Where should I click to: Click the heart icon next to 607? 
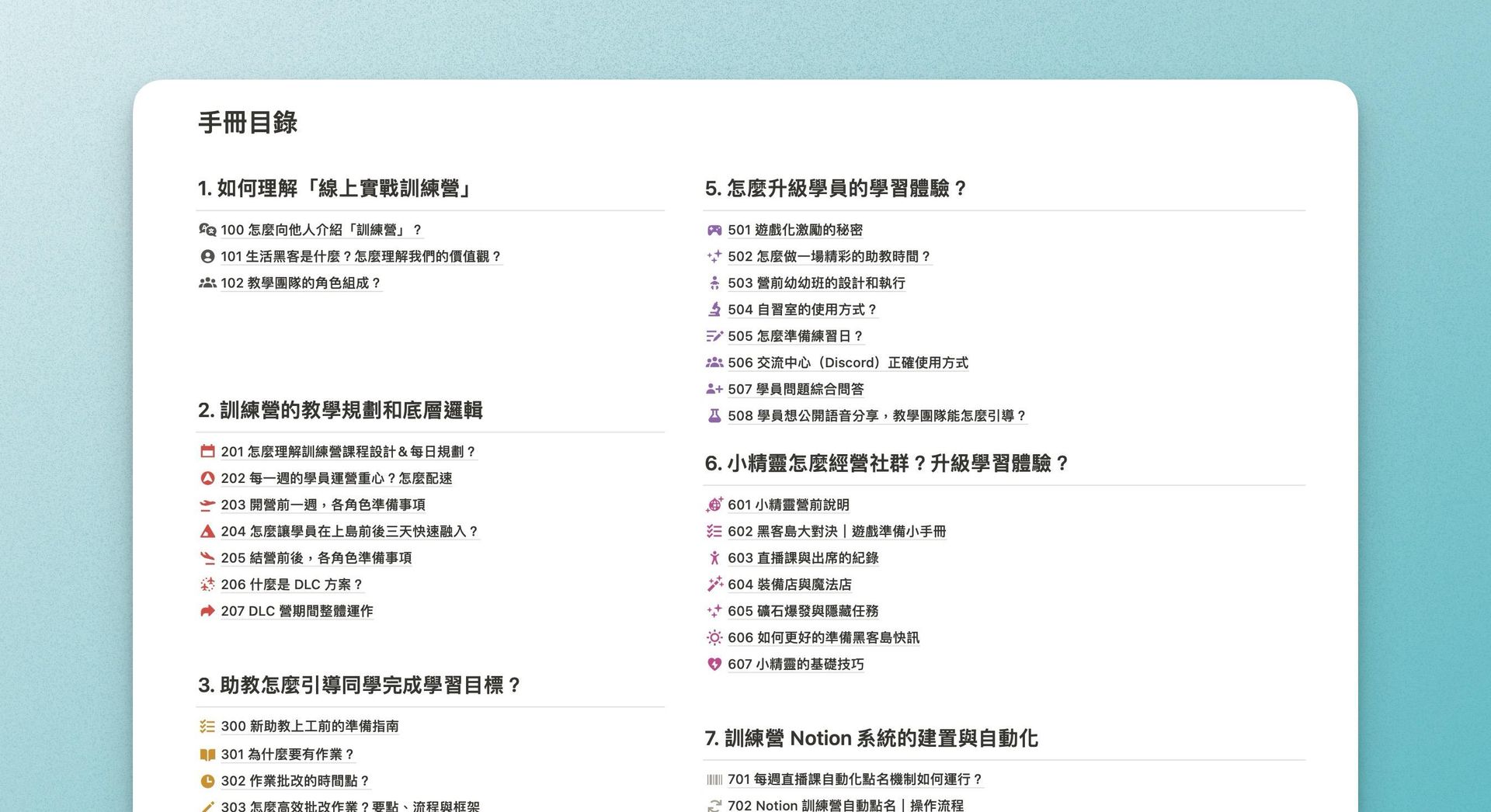[714, 665]
